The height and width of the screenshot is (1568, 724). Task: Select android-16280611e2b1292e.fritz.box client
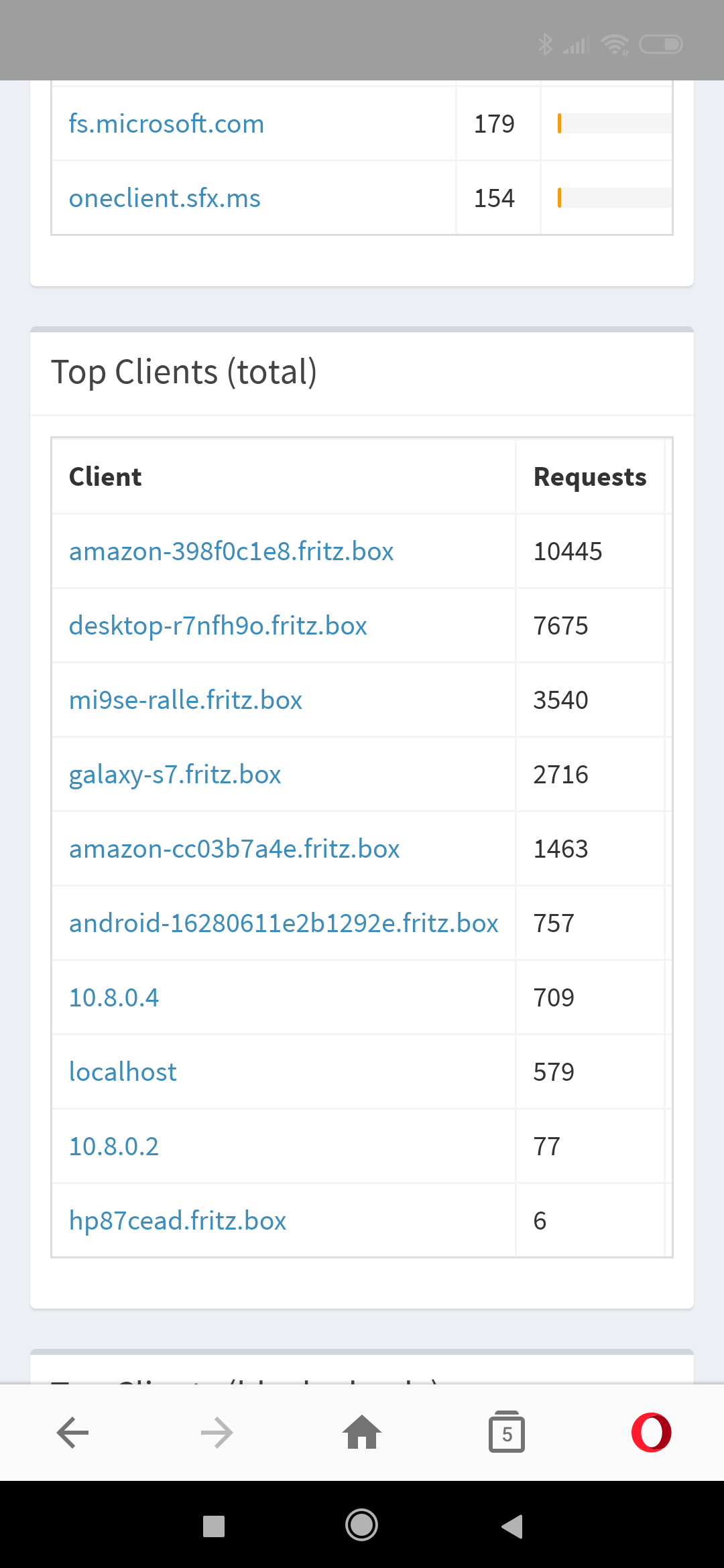[x=284, y=923]
